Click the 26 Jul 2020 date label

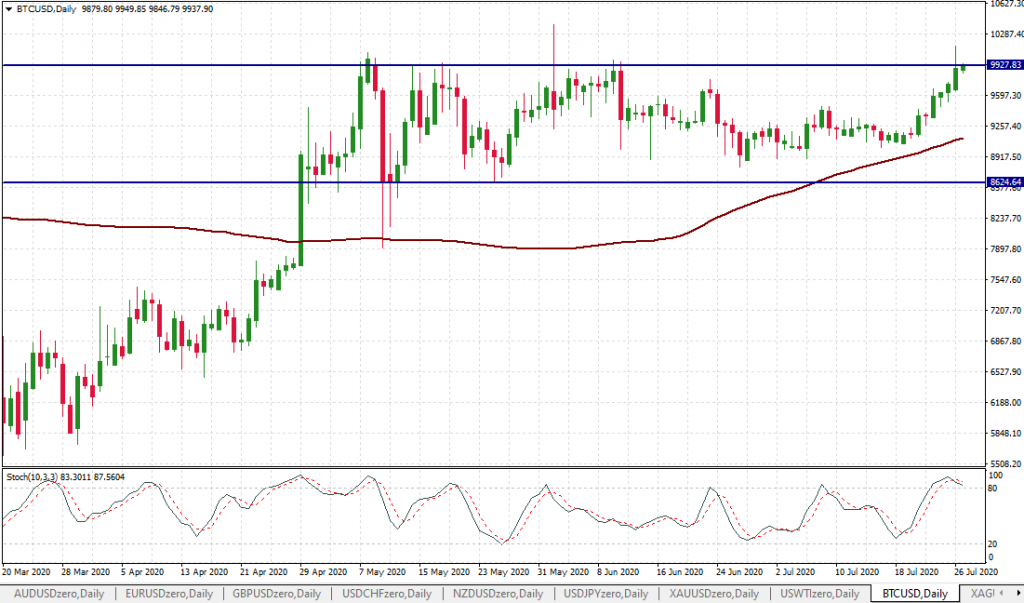point(975,572)
